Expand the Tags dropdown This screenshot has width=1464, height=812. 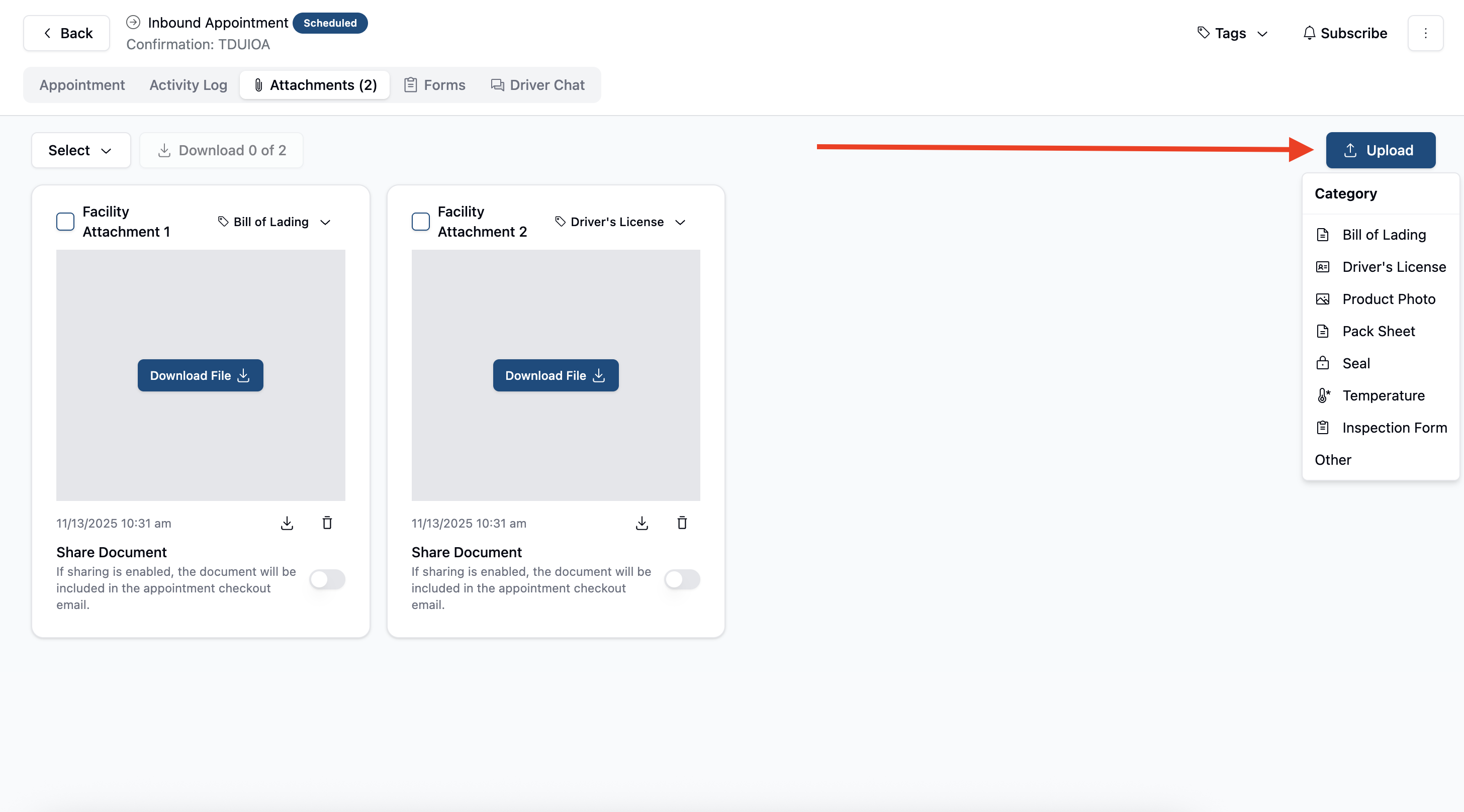[1233, 33]
